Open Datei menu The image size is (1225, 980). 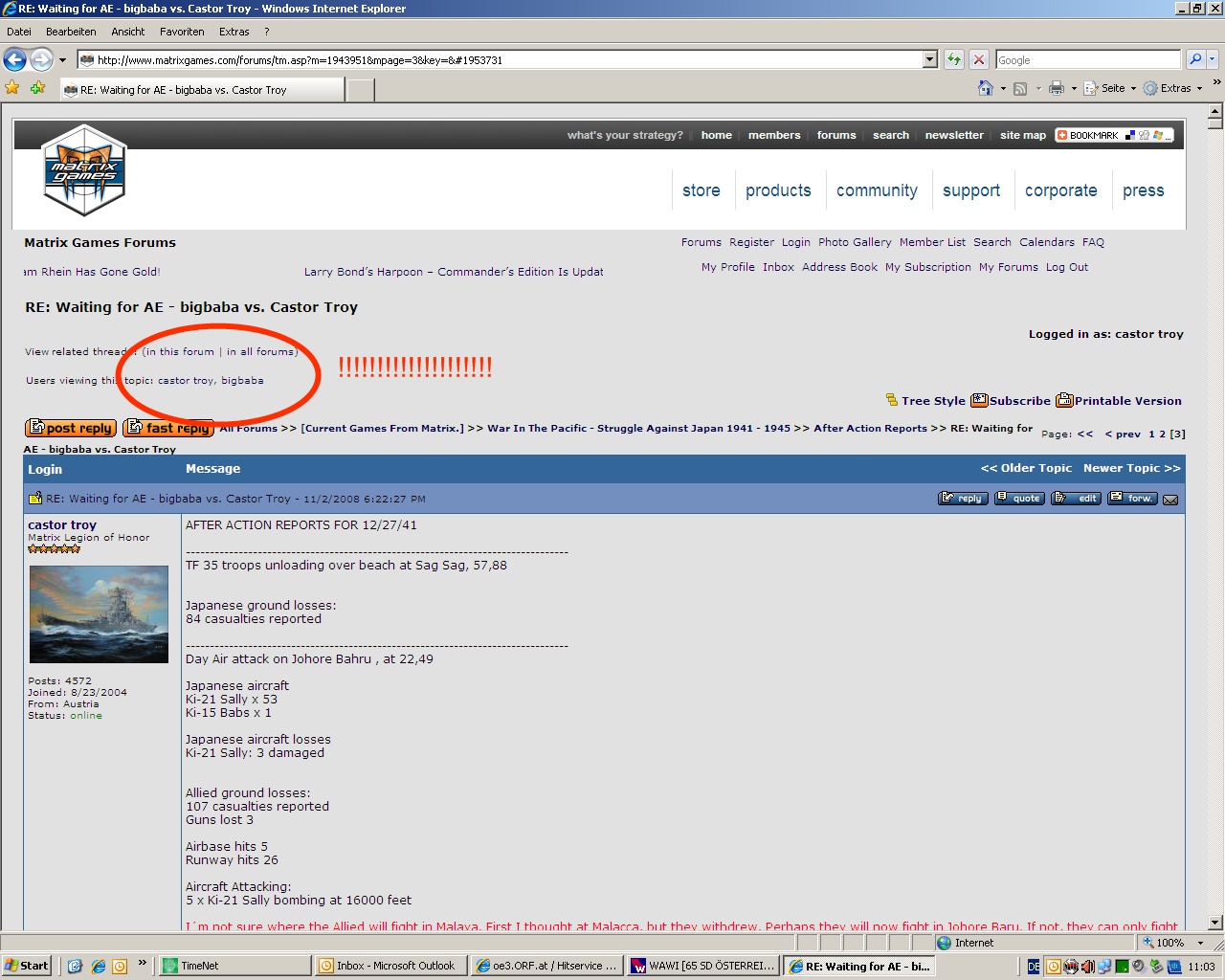point(19,32)
